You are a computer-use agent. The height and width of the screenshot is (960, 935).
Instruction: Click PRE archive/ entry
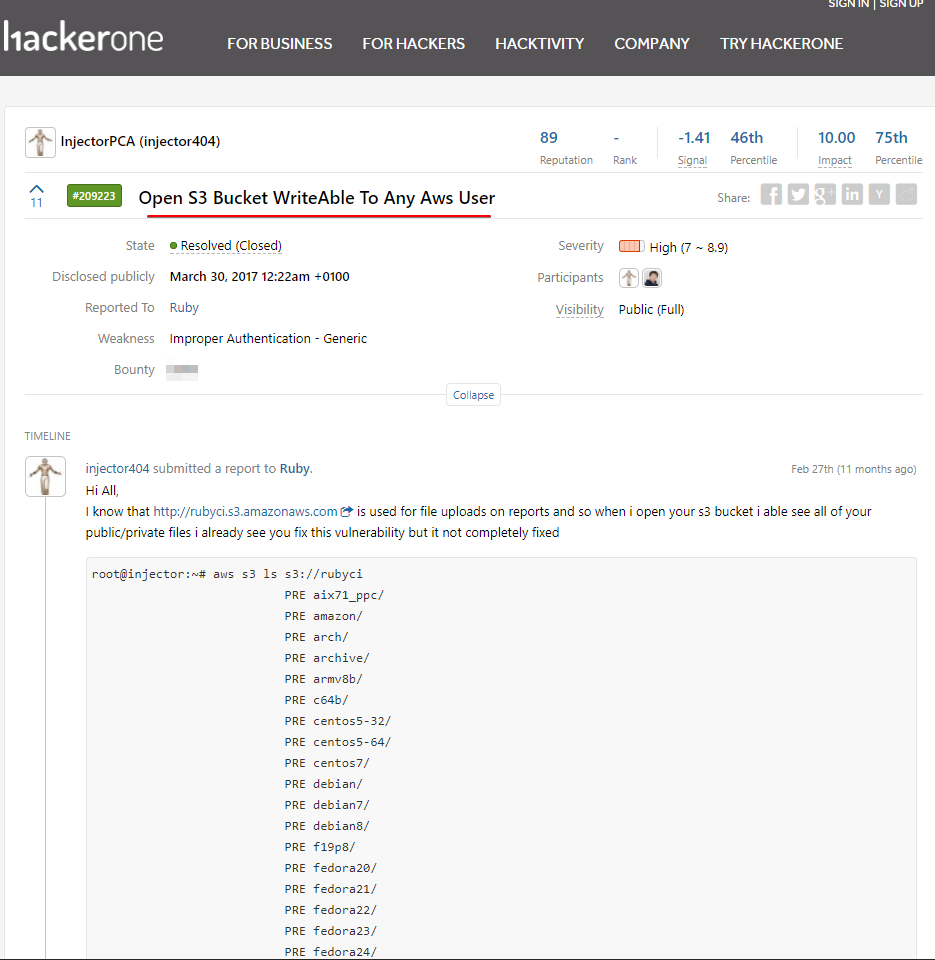tap(327, 658)
